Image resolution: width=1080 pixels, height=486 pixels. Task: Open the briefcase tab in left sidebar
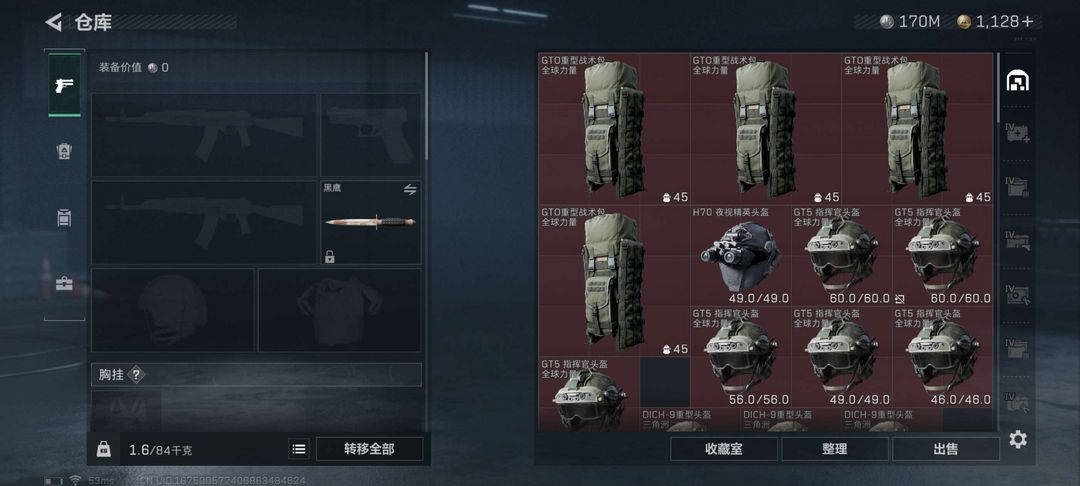pyautogui.click(x=65, y=283)
